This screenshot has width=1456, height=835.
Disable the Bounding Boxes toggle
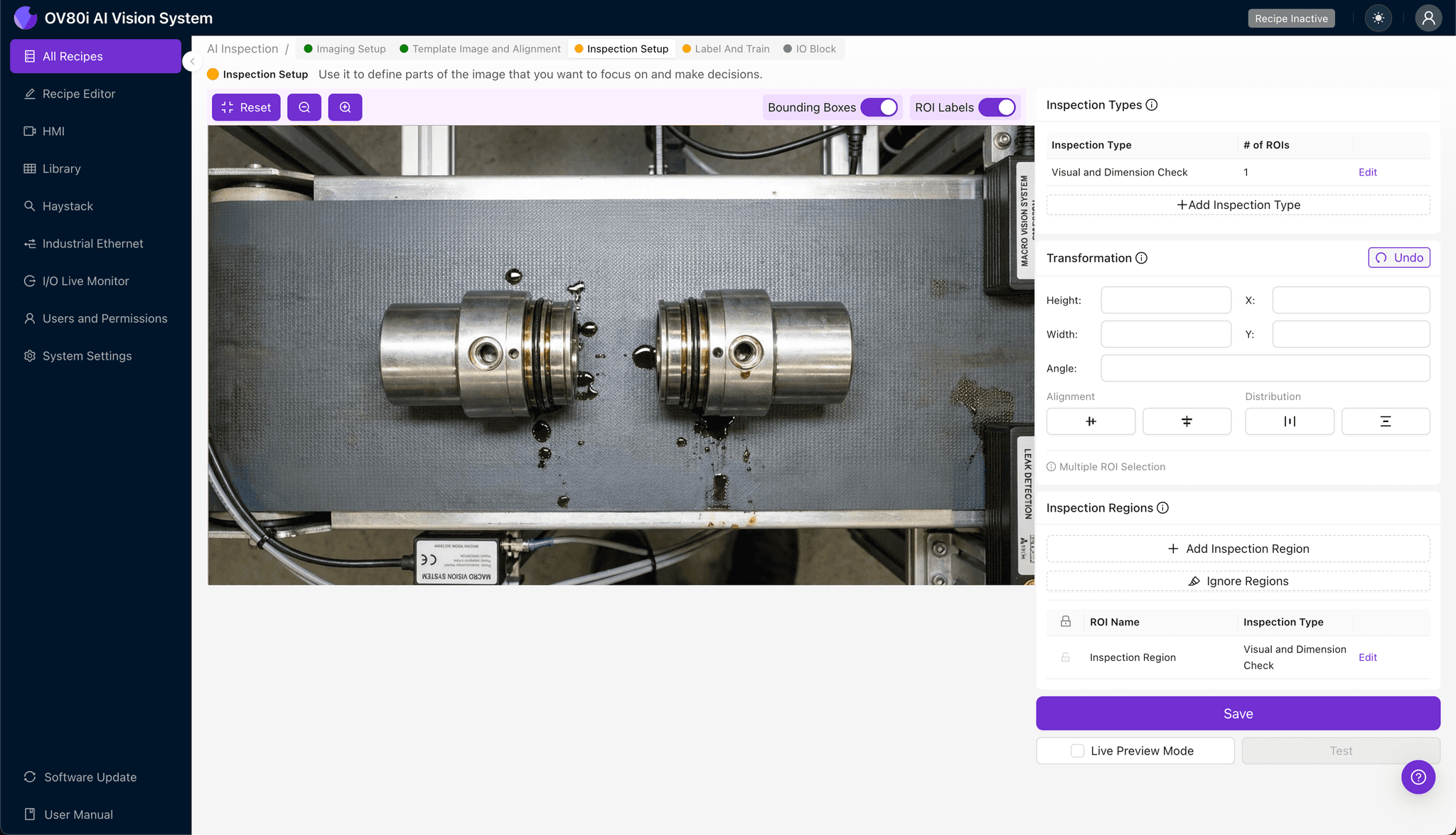tap(882, 107)
